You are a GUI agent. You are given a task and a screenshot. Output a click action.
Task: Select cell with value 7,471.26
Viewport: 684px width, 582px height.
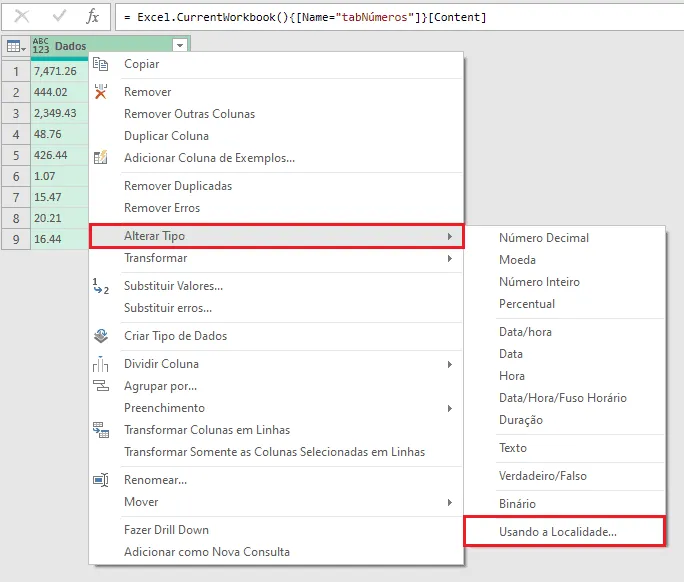[x=60, y=71]
